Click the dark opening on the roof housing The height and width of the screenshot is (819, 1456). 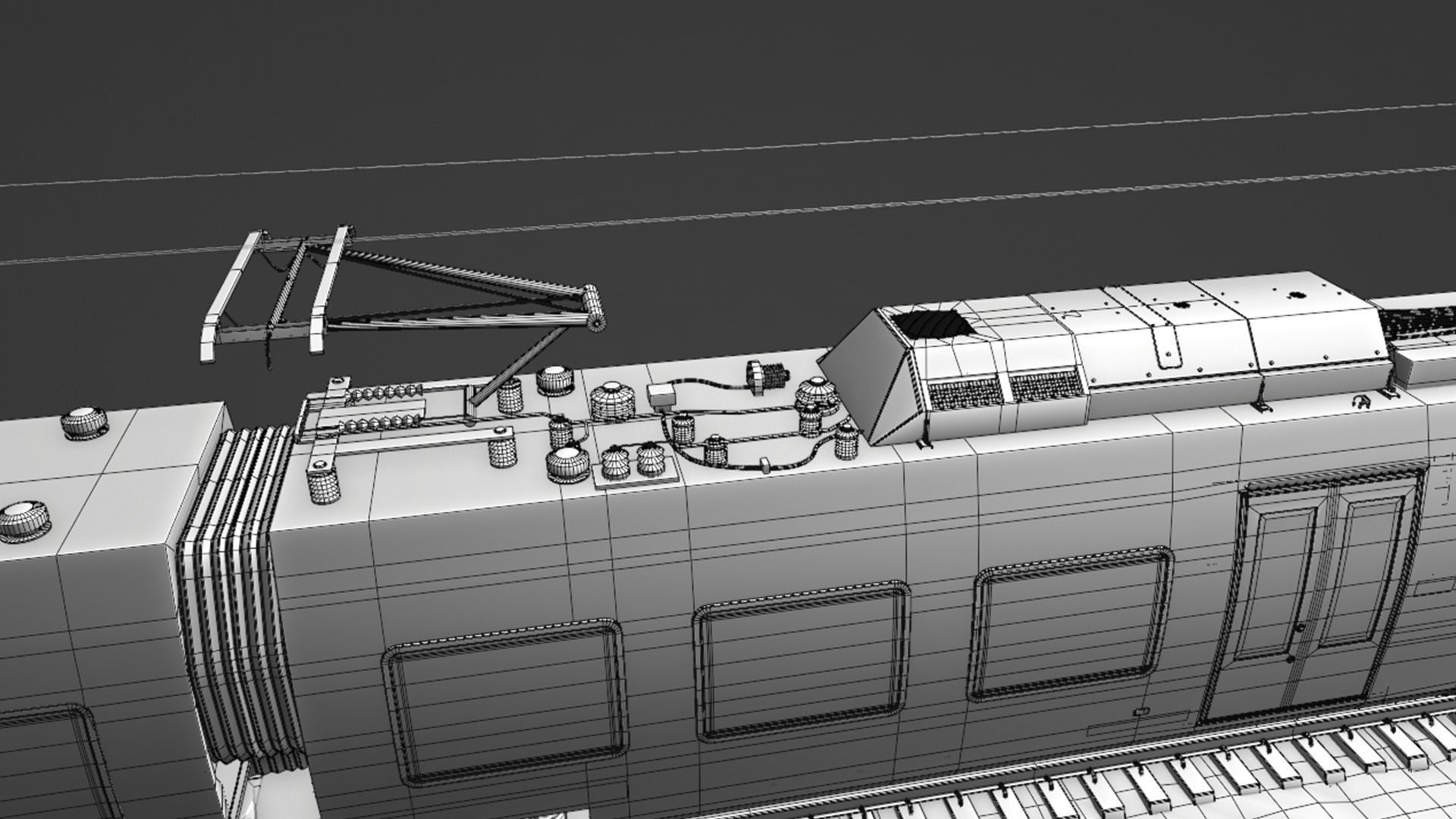pos(931,325)
